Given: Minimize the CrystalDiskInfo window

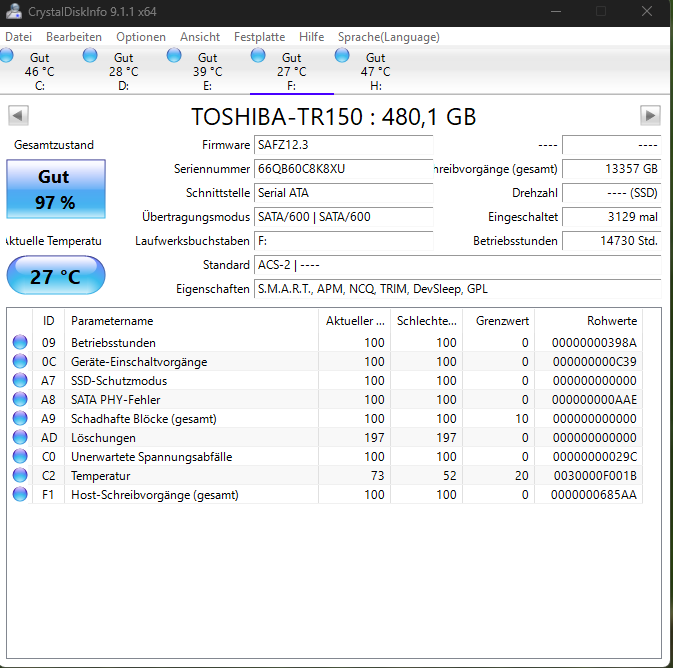Looking at the screenshot, I should coord(556,11).
